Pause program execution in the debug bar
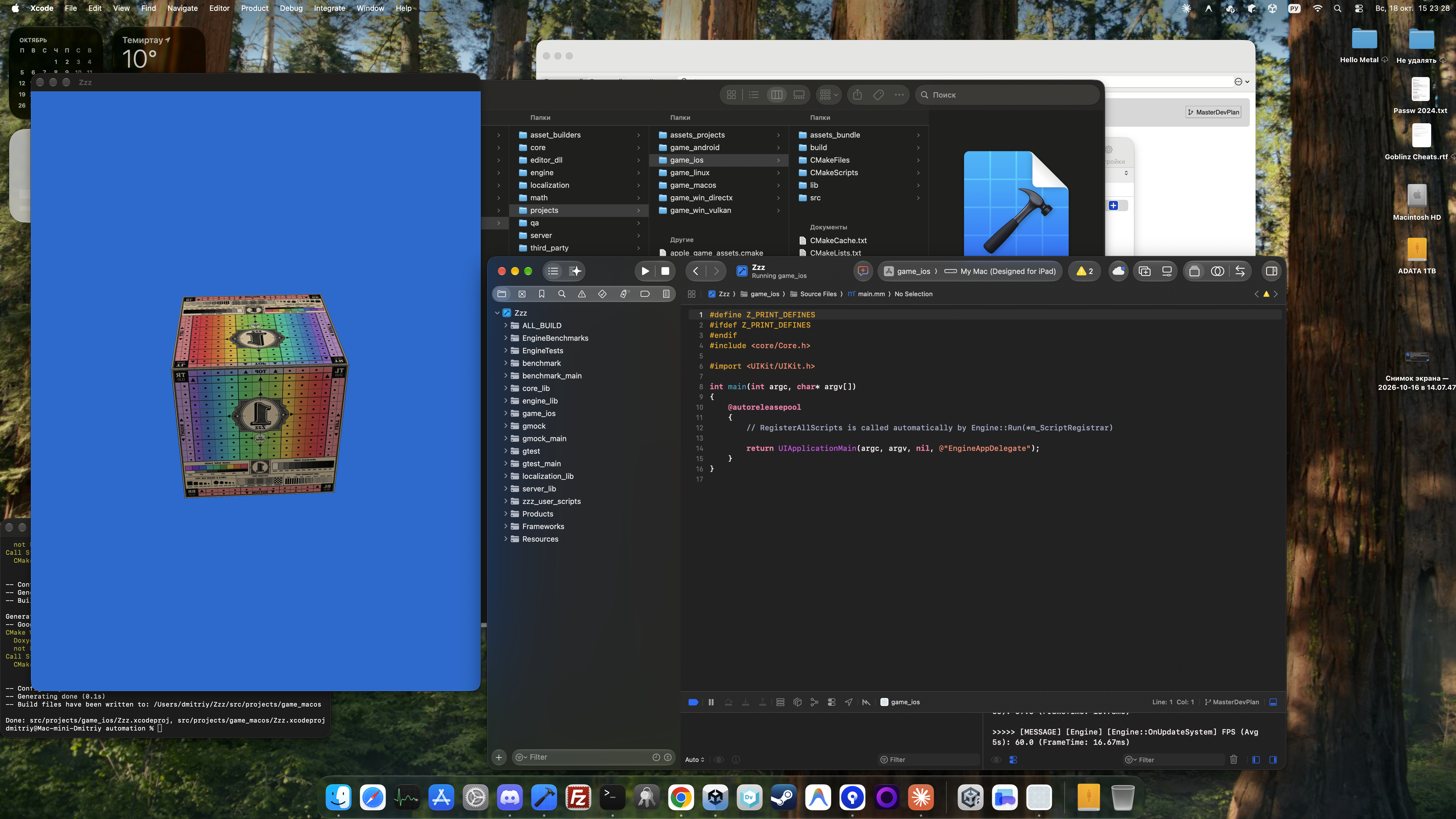 click(x=711, y=702)
